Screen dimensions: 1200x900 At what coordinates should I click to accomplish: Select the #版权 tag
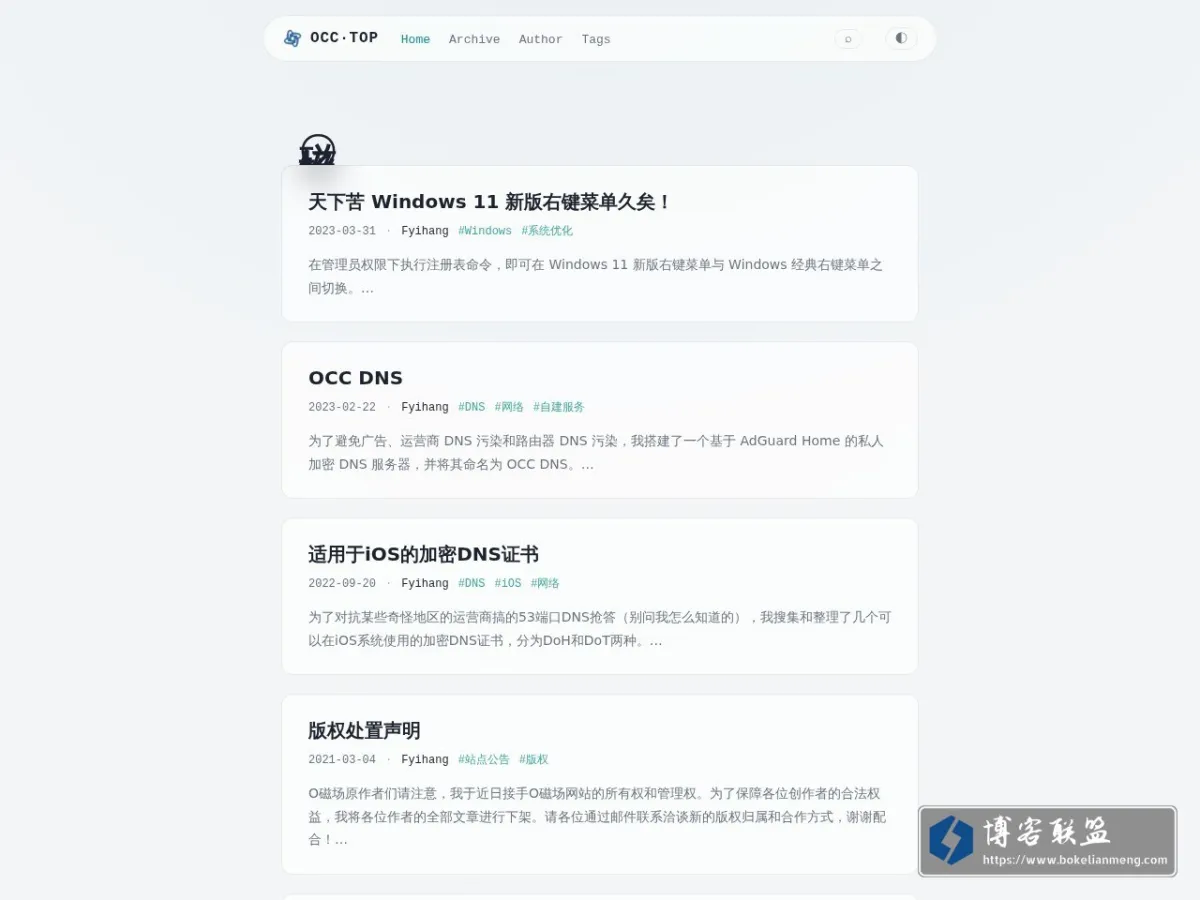534,759
